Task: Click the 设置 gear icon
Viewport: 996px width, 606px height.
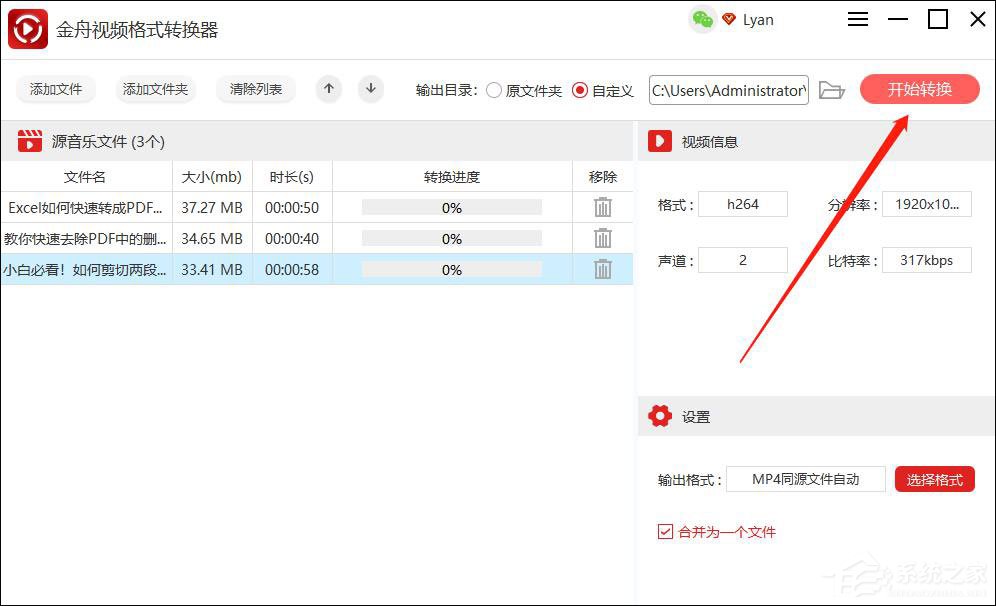Action: (x=659, y=416)
